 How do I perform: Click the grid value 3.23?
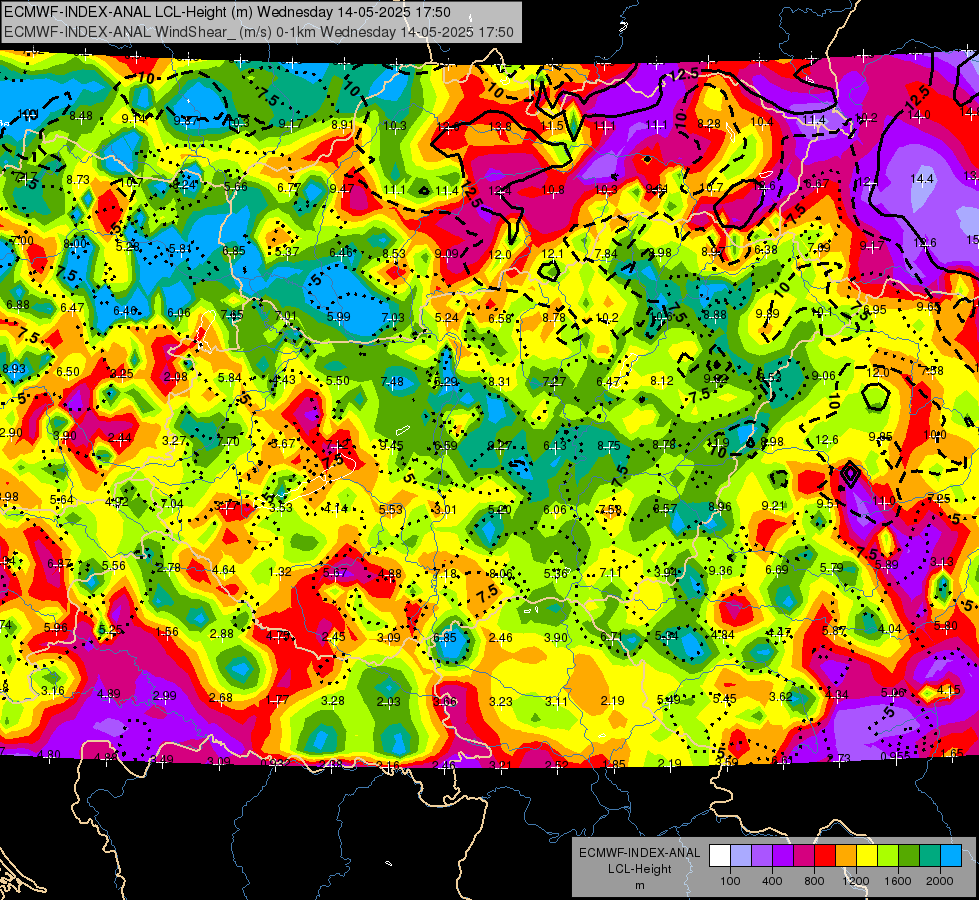point(501,702)
